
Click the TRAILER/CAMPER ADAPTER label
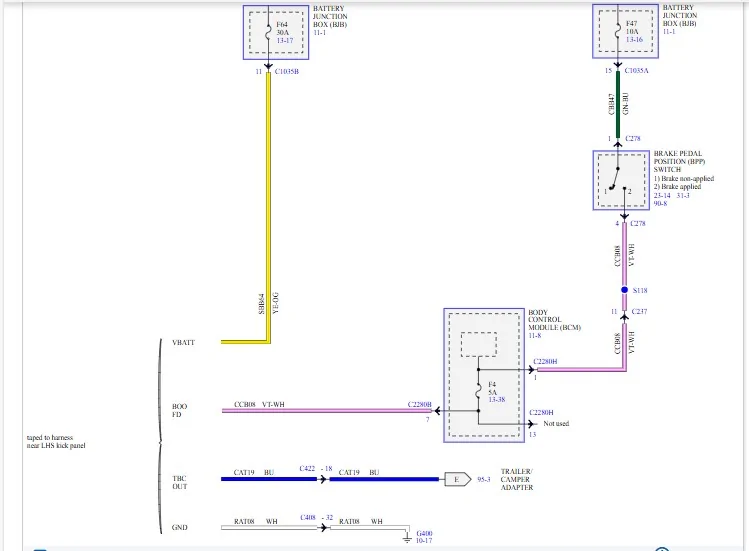[x=517, y=479]
